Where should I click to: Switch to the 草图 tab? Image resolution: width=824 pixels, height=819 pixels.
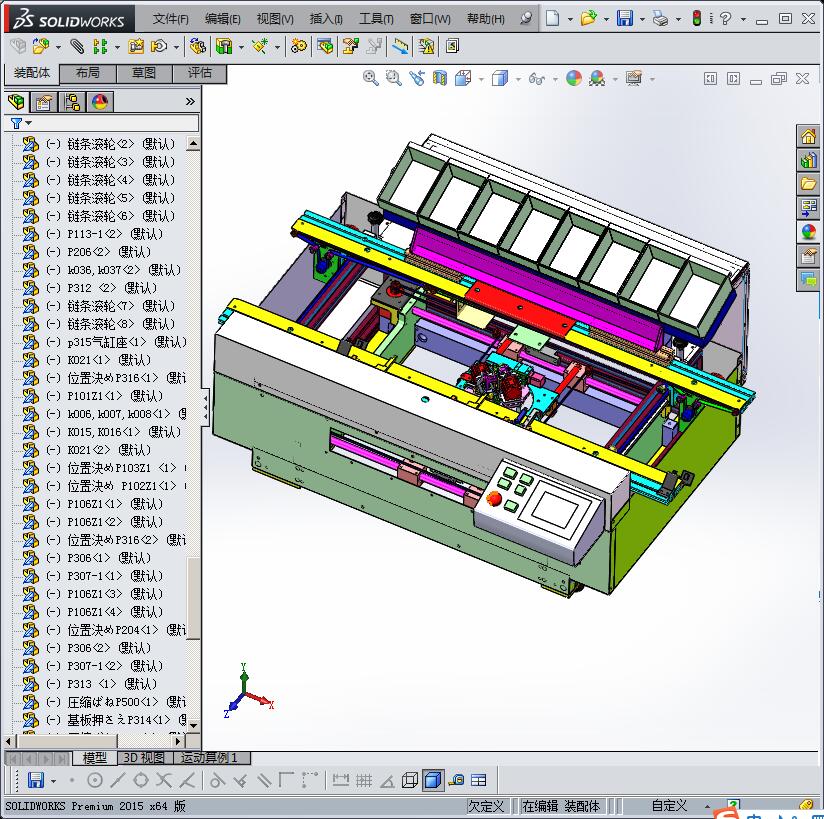144,73
